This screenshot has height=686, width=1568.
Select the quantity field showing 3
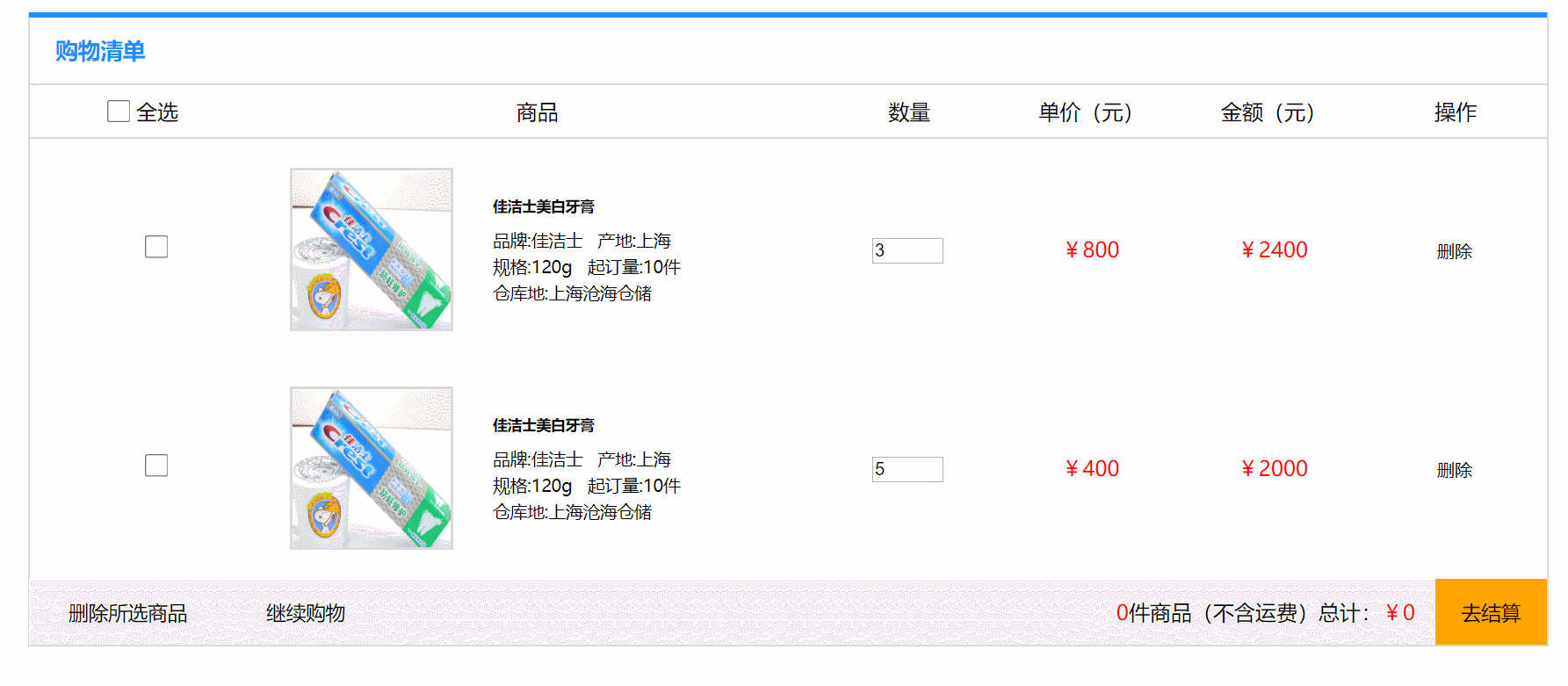coord(907,250)
